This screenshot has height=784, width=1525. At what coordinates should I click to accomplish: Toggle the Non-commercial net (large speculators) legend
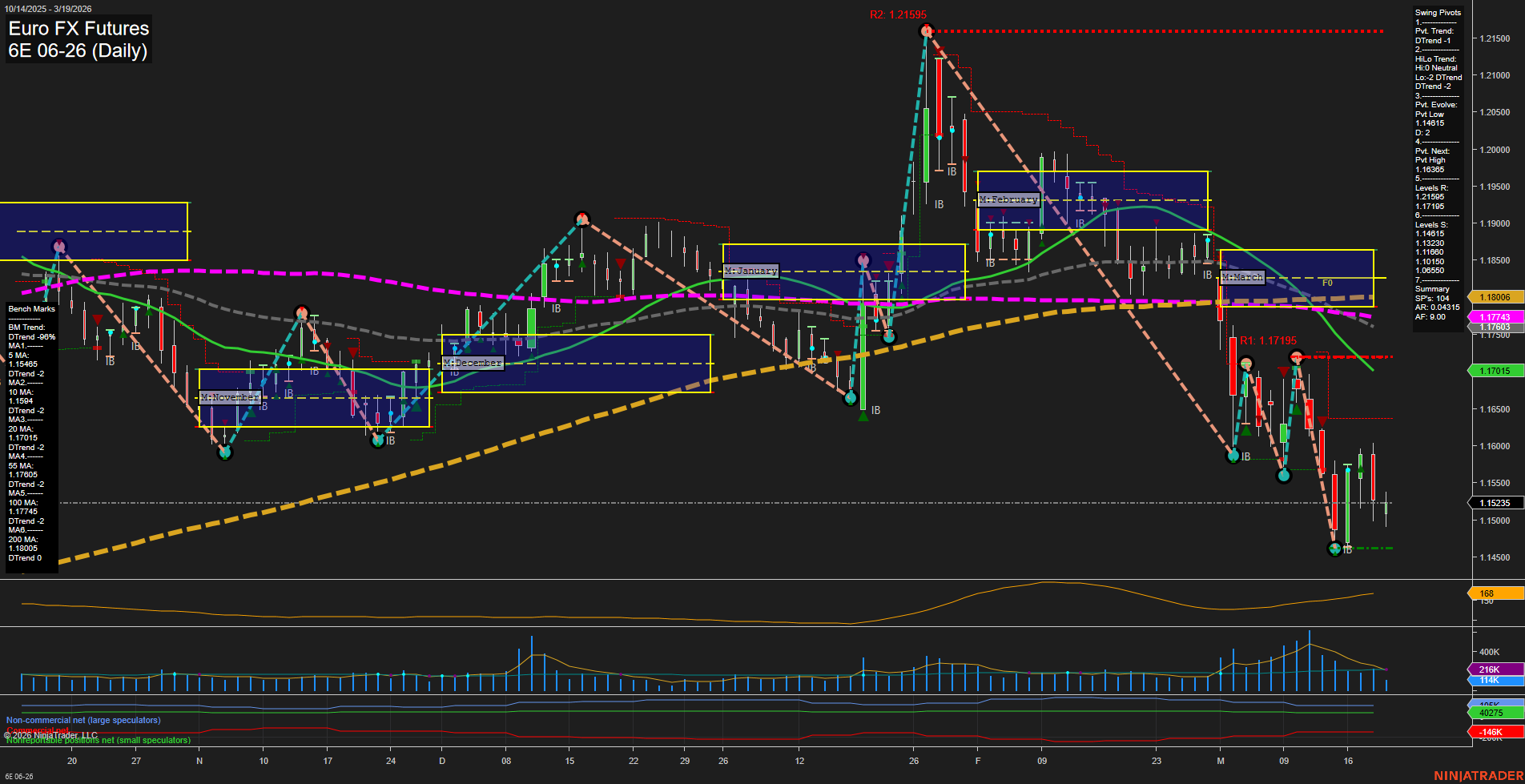[x=84, y=720]
